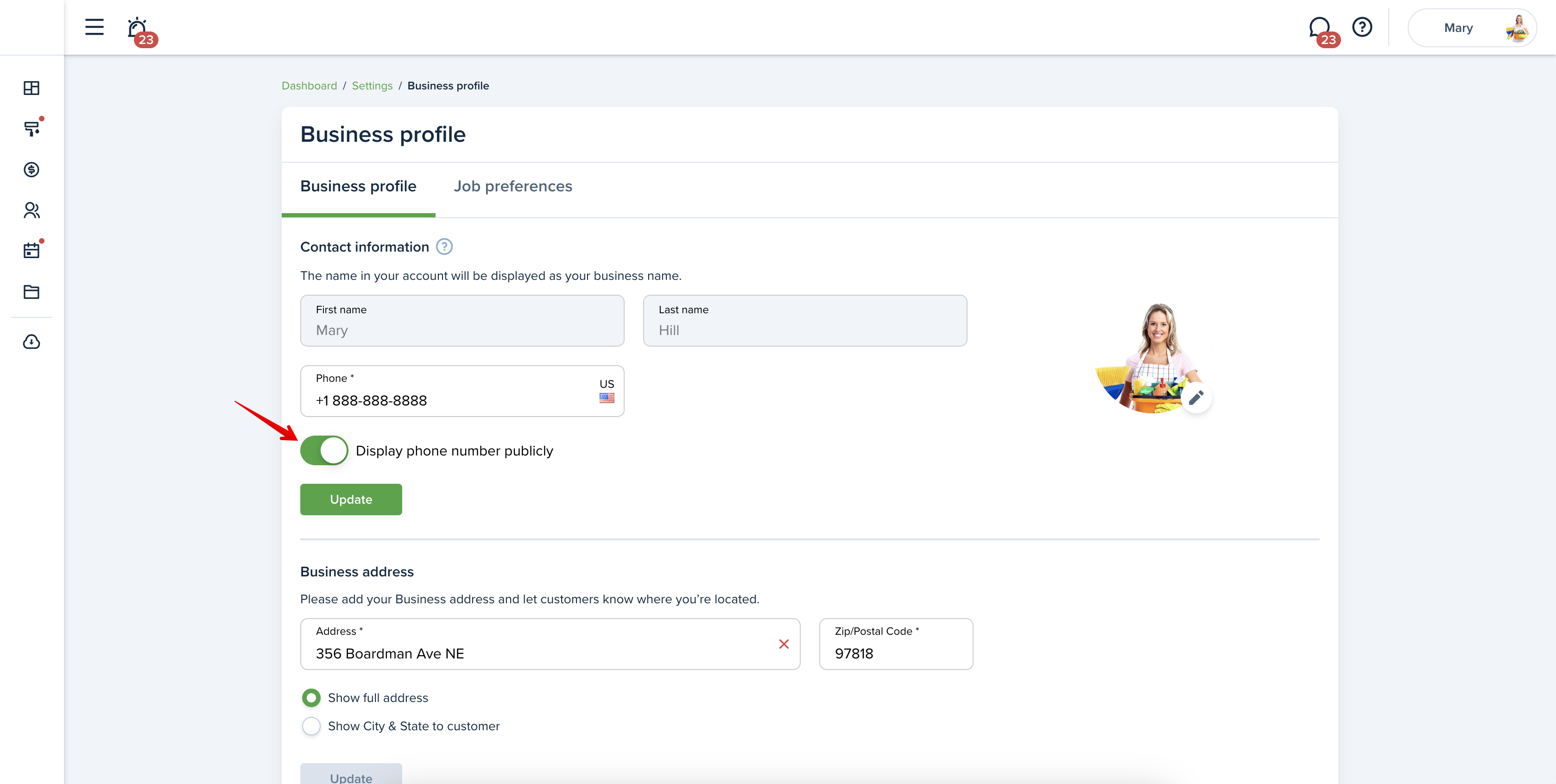
Task: Switch to the Job preferences tab
Action: (x=513, y=187)
